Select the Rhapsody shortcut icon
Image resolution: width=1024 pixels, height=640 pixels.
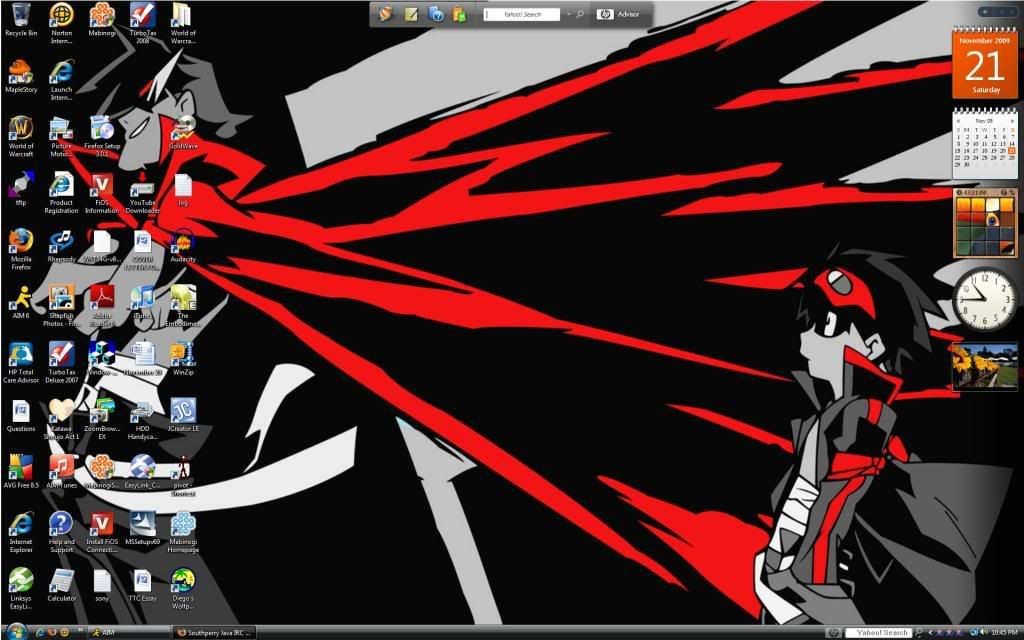[x=61, y=246]
